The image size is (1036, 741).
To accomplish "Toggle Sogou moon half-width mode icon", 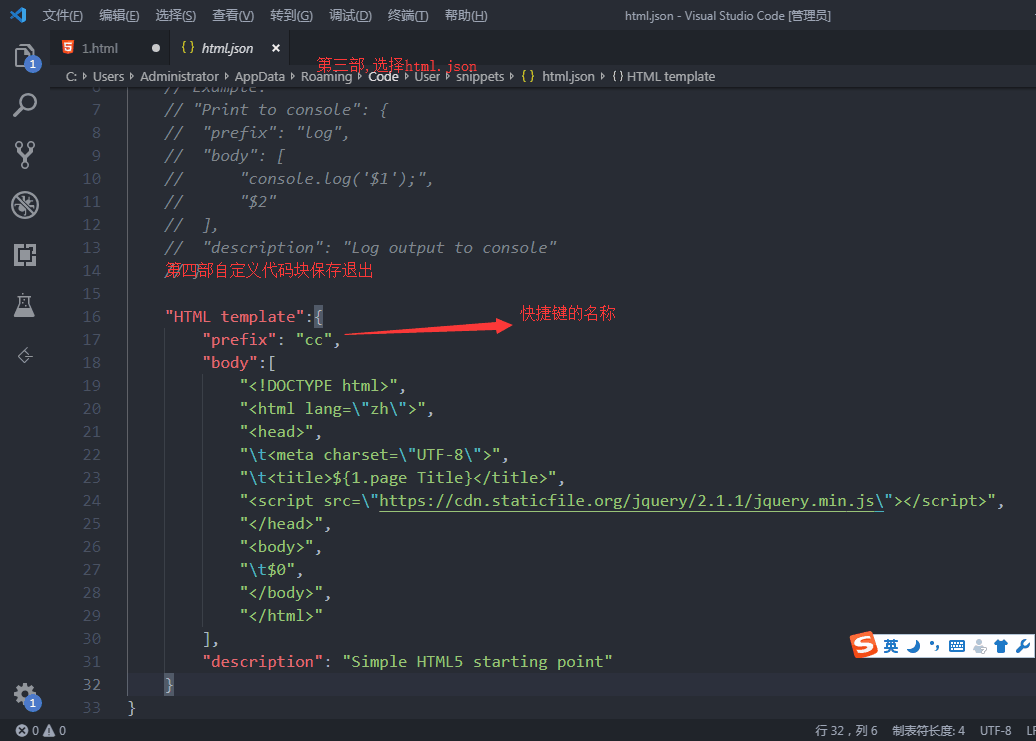I will click(913, 646).
